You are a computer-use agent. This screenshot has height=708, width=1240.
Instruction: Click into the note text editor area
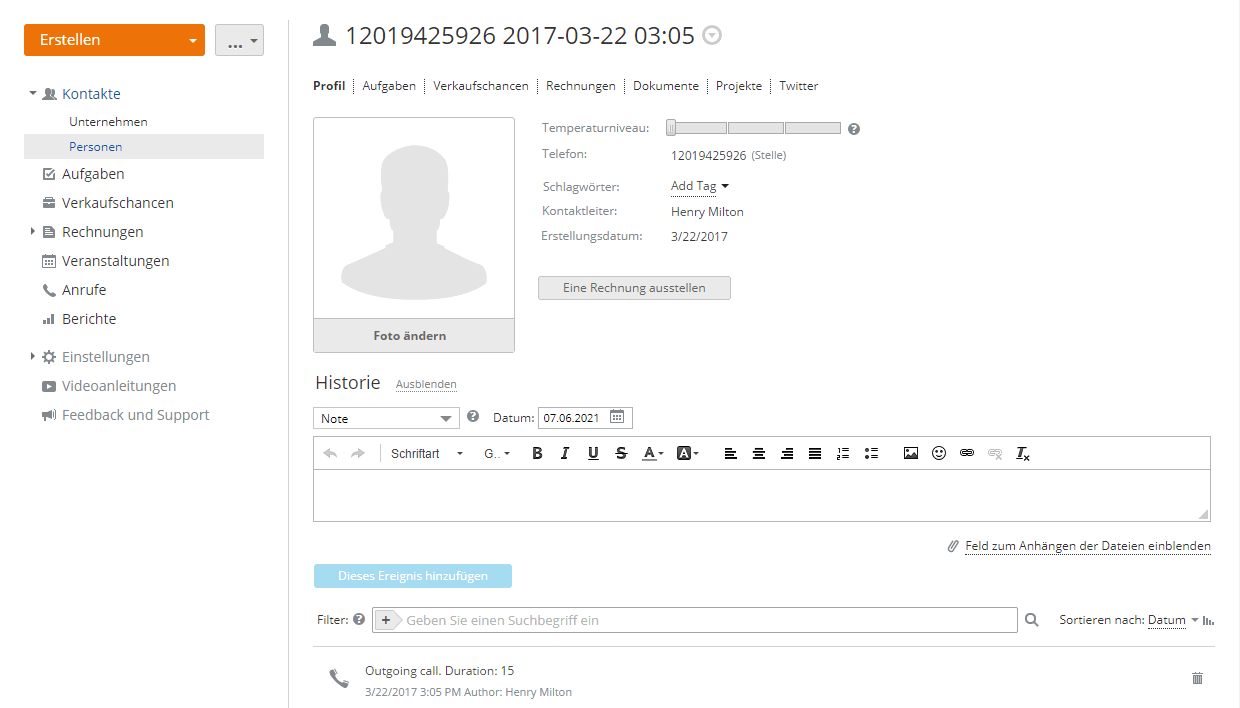pyautogui.click(x=761, y=495)
